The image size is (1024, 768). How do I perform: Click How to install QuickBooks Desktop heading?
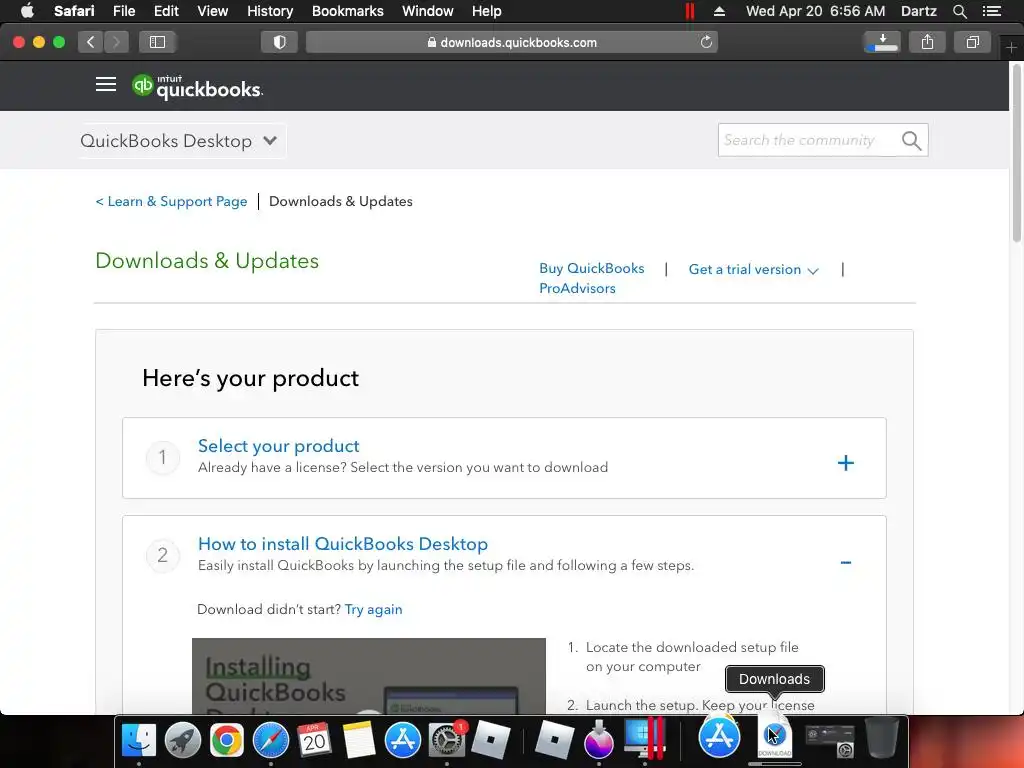click(343, 544)
